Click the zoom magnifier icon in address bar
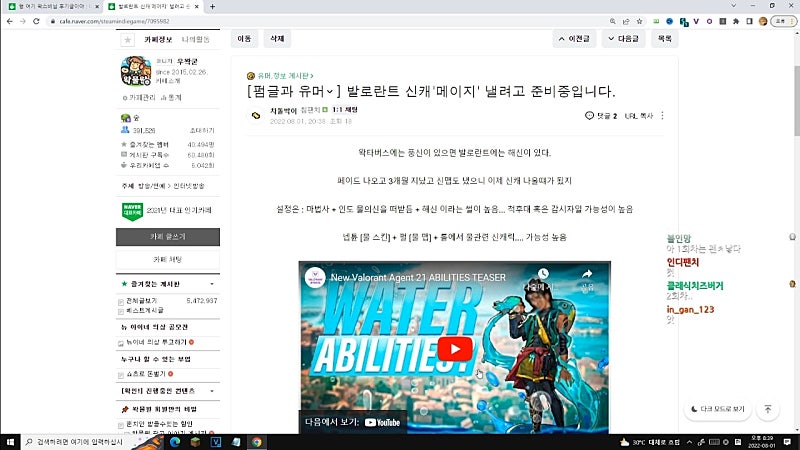Image resolution: width=800 pixels, height=450 pixels. (x=612, y=21)
